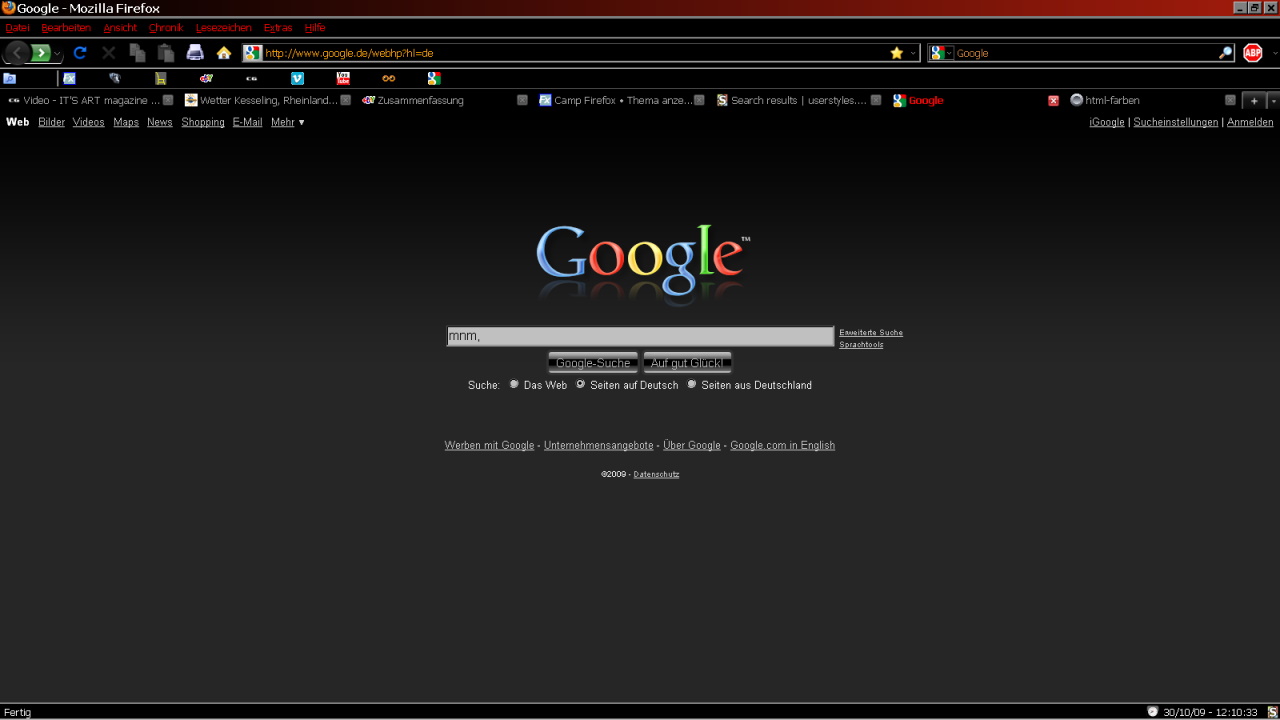Click the Google site icon in the address bar
This screenshot has width=1280, height=720.
click(x=252, y=53)
